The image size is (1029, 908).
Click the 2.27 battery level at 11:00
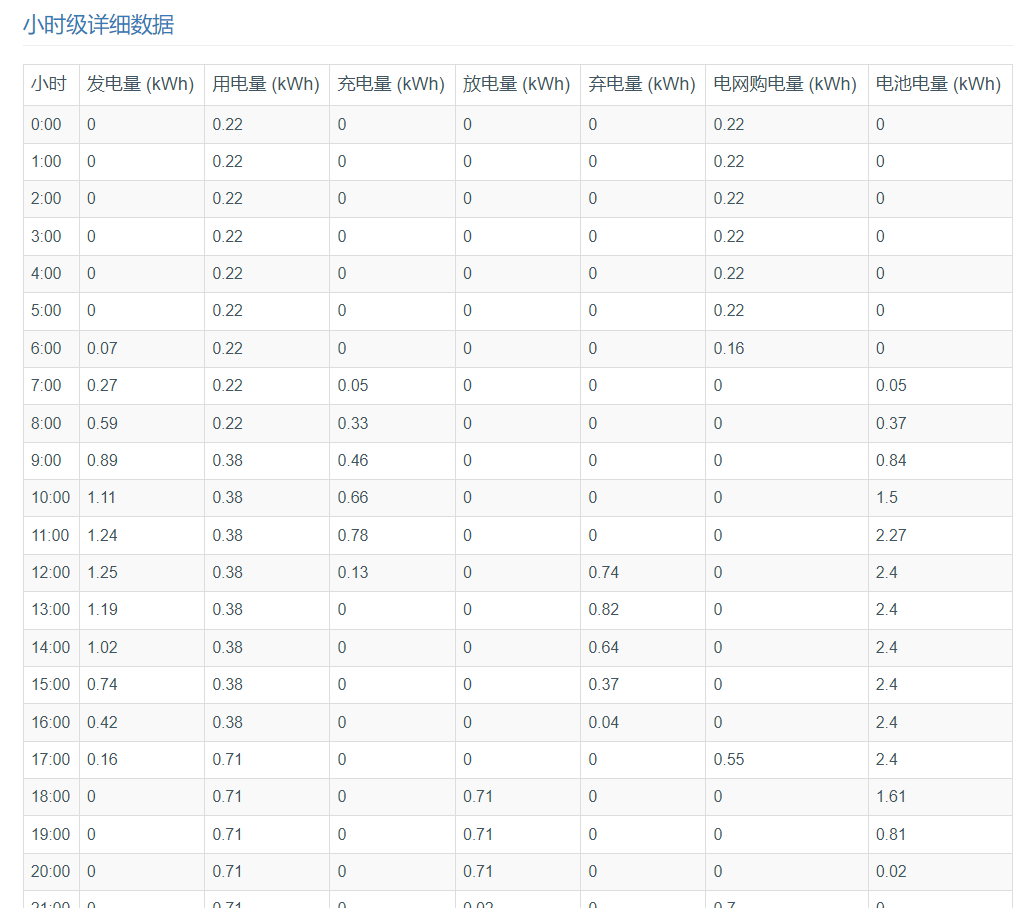coord(891,535)
